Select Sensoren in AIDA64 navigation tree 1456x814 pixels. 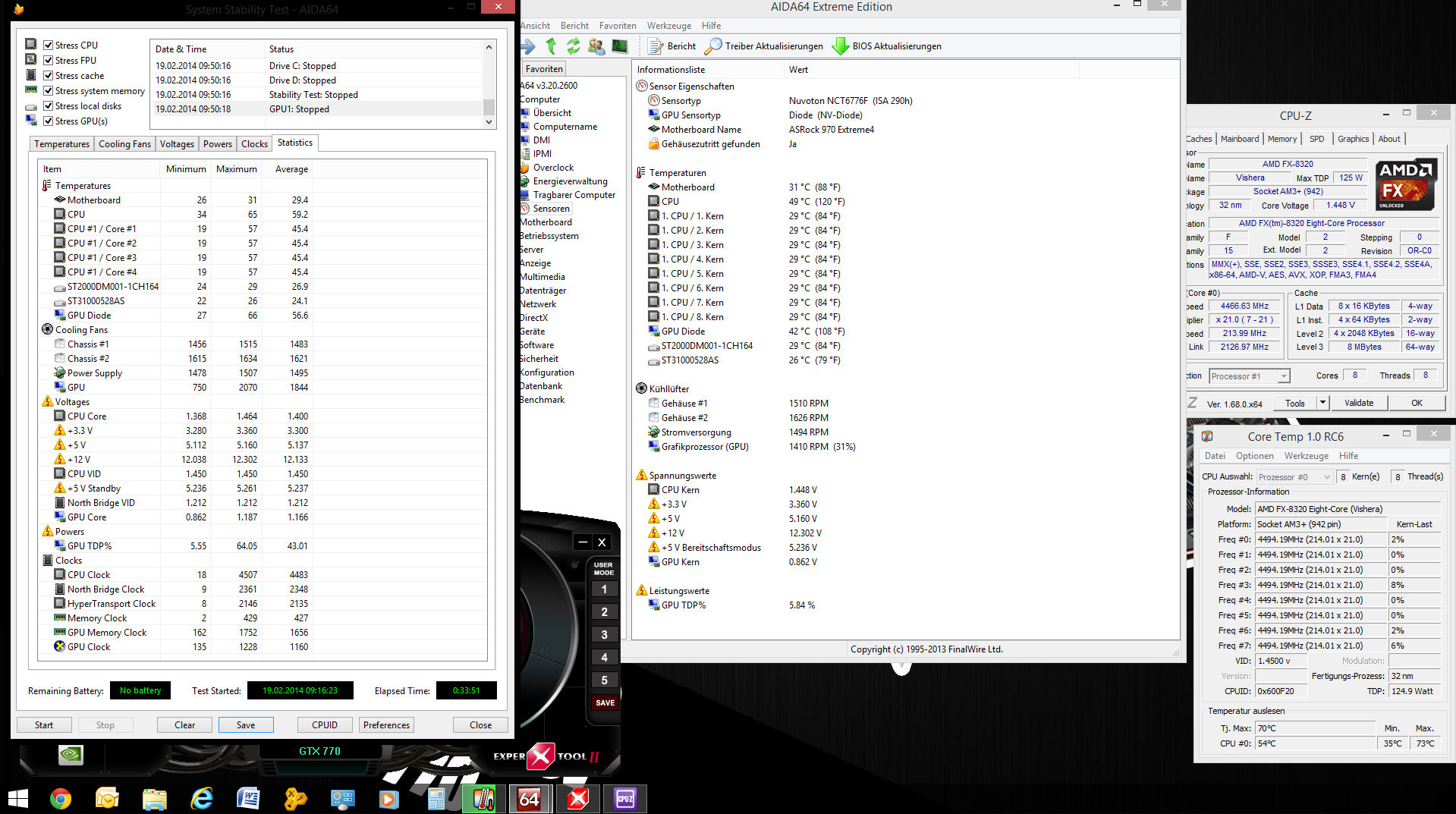551,209
